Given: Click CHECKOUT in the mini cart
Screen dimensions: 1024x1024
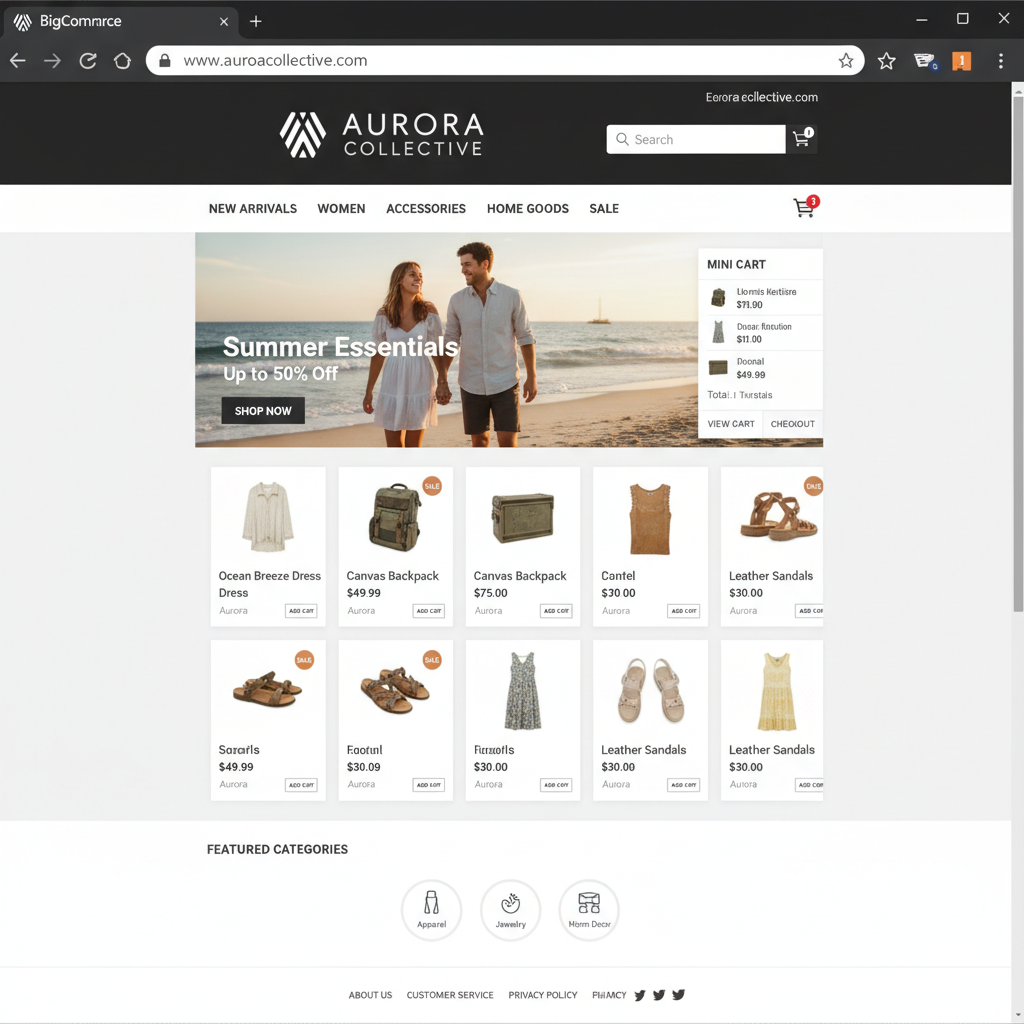Looking at the screenshot, I should point(793,424).
